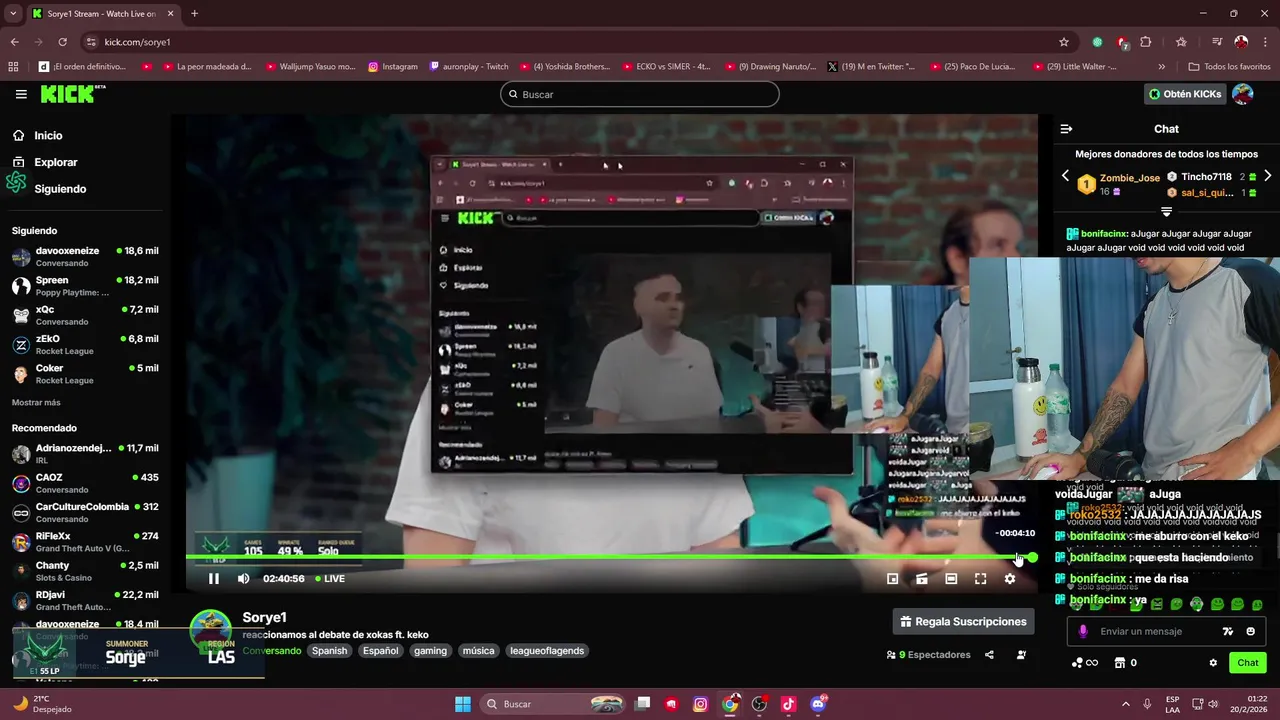Click the purple microphone chat icon

(1082, 631)
